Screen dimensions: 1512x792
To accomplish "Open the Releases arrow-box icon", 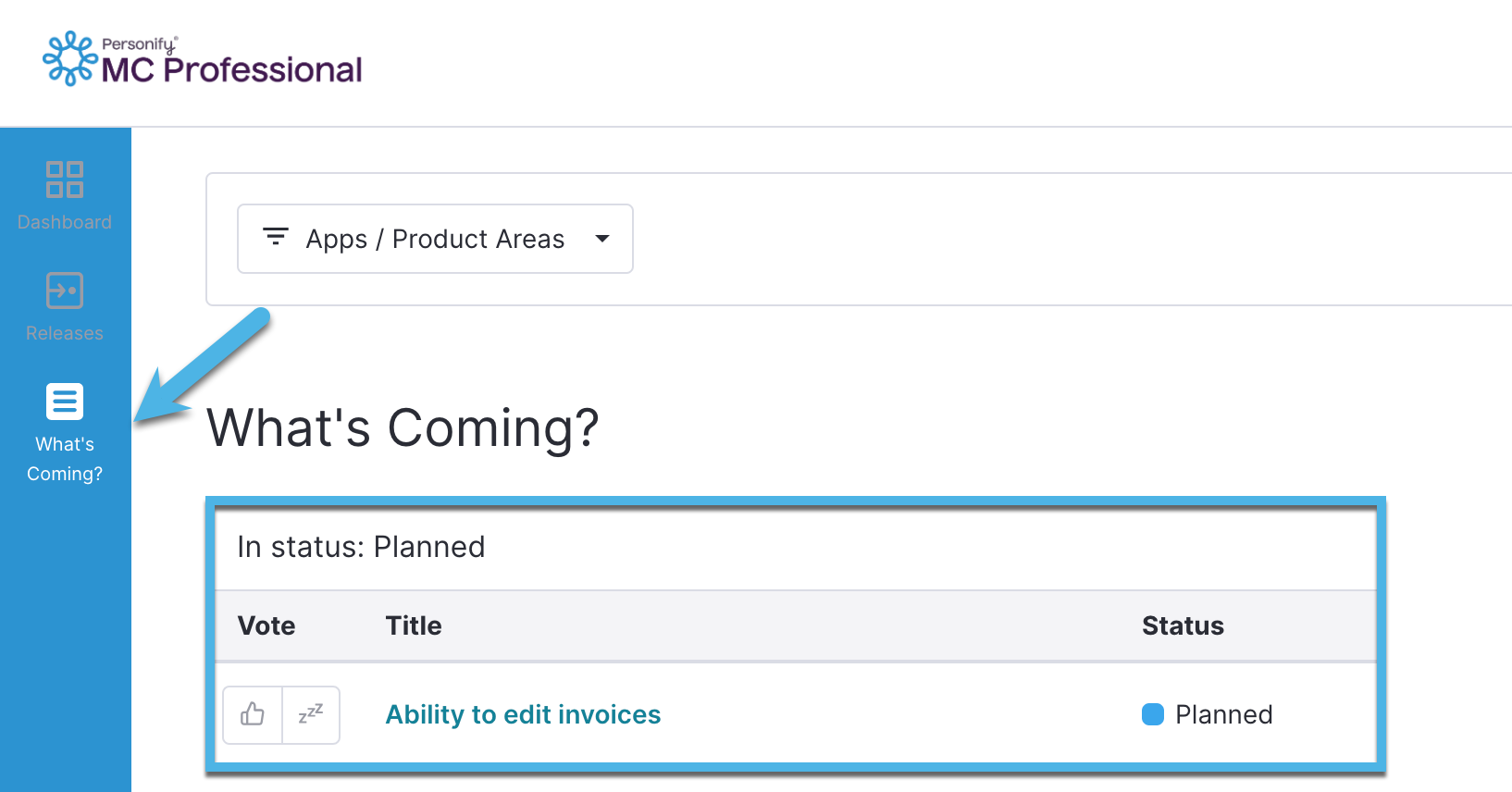I will 65,291.
